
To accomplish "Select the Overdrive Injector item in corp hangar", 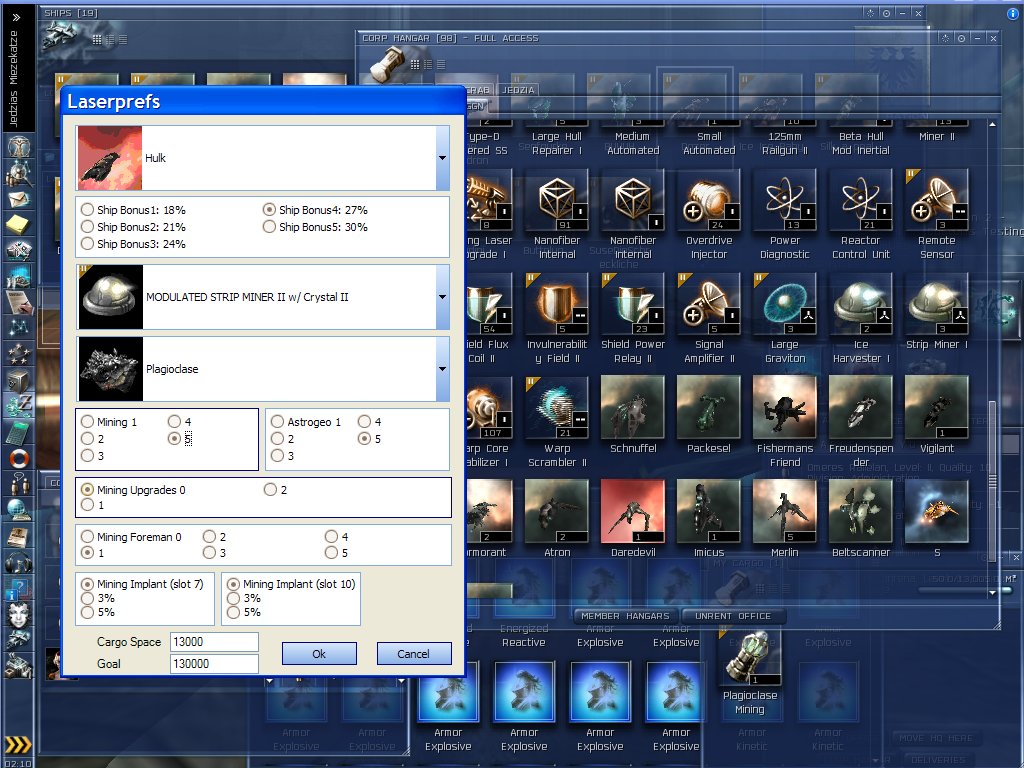I will point(709,200).
